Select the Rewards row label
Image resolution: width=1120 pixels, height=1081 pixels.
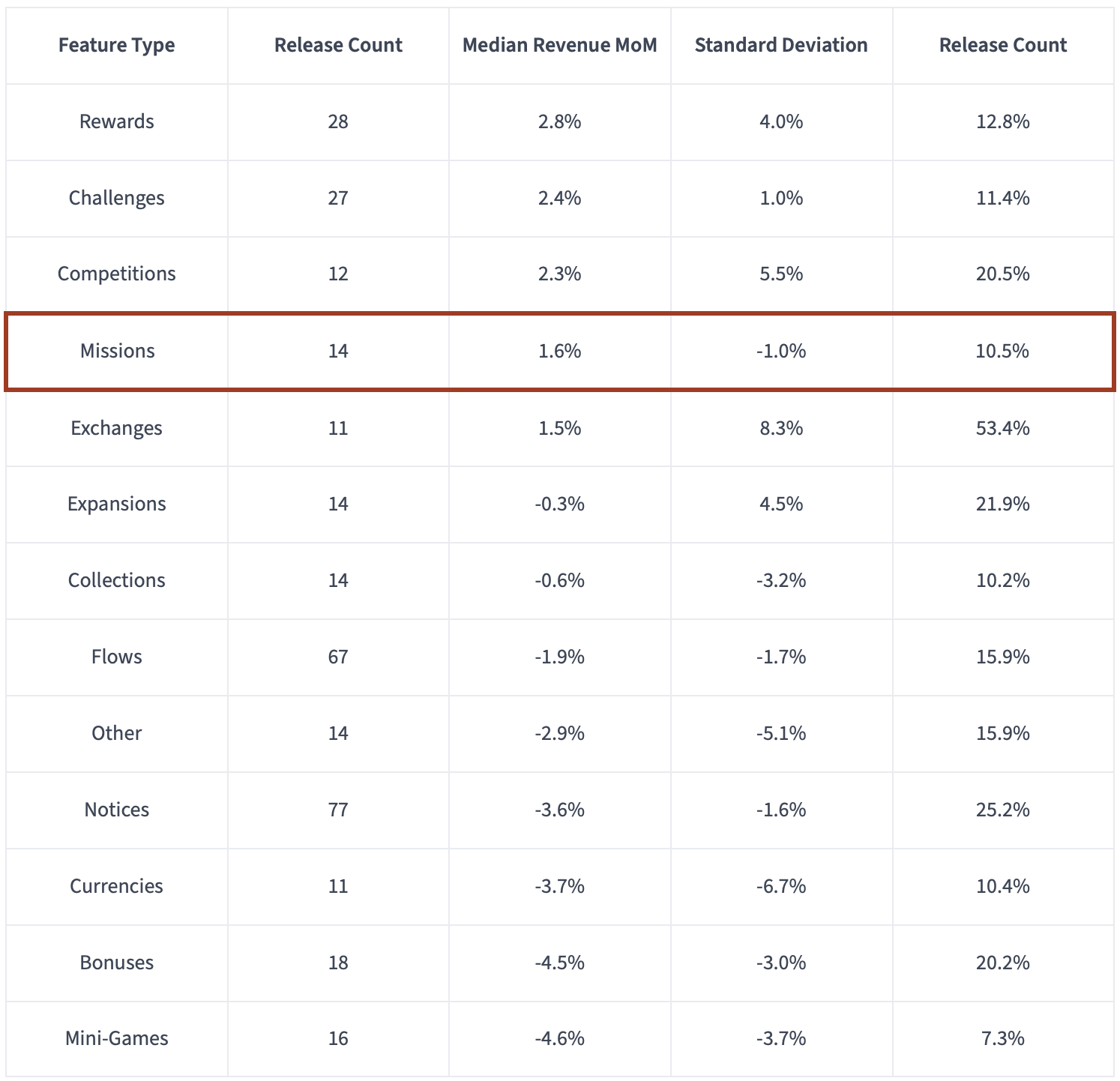click(116, 121)
